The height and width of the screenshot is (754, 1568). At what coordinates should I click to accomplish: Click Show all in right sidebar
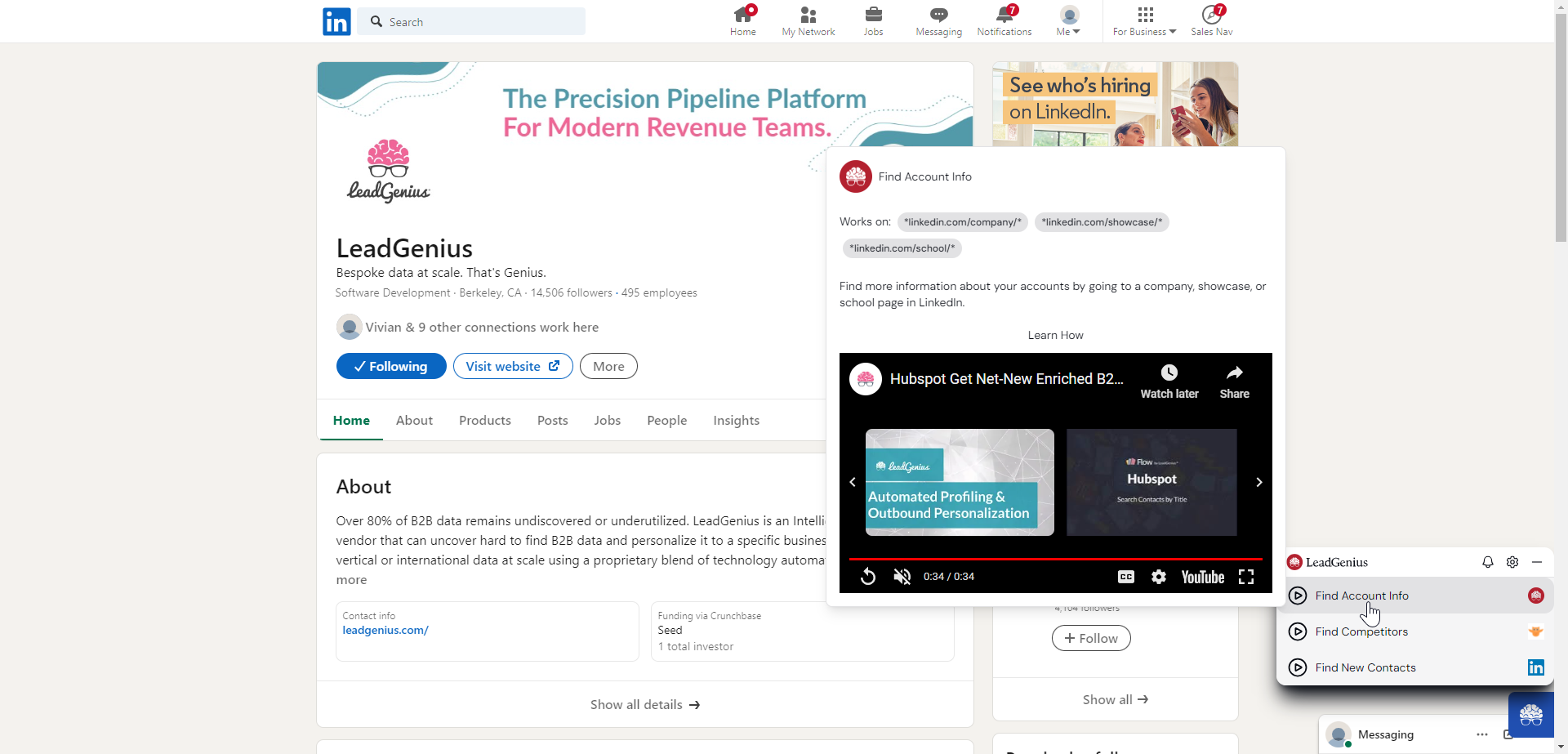click(x=1116, y=699)
